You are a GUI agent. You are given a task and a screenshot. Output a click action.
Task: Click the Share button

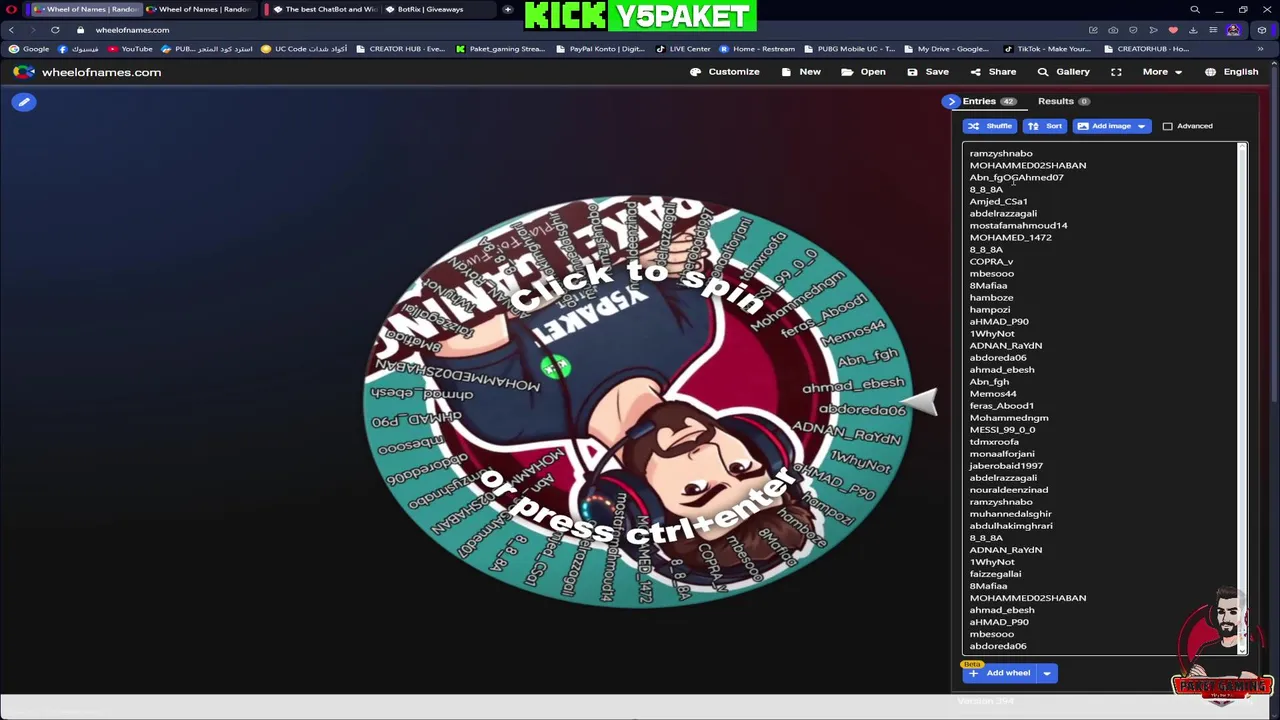tap(993, 72)
